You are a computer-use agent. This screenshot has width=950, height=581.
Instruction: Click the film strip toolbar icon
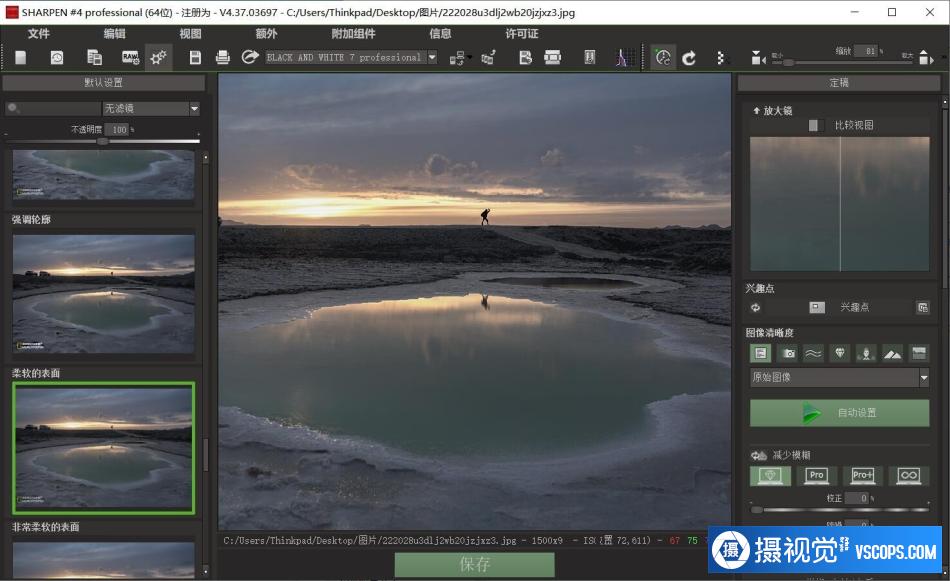[x=553, y=58]
